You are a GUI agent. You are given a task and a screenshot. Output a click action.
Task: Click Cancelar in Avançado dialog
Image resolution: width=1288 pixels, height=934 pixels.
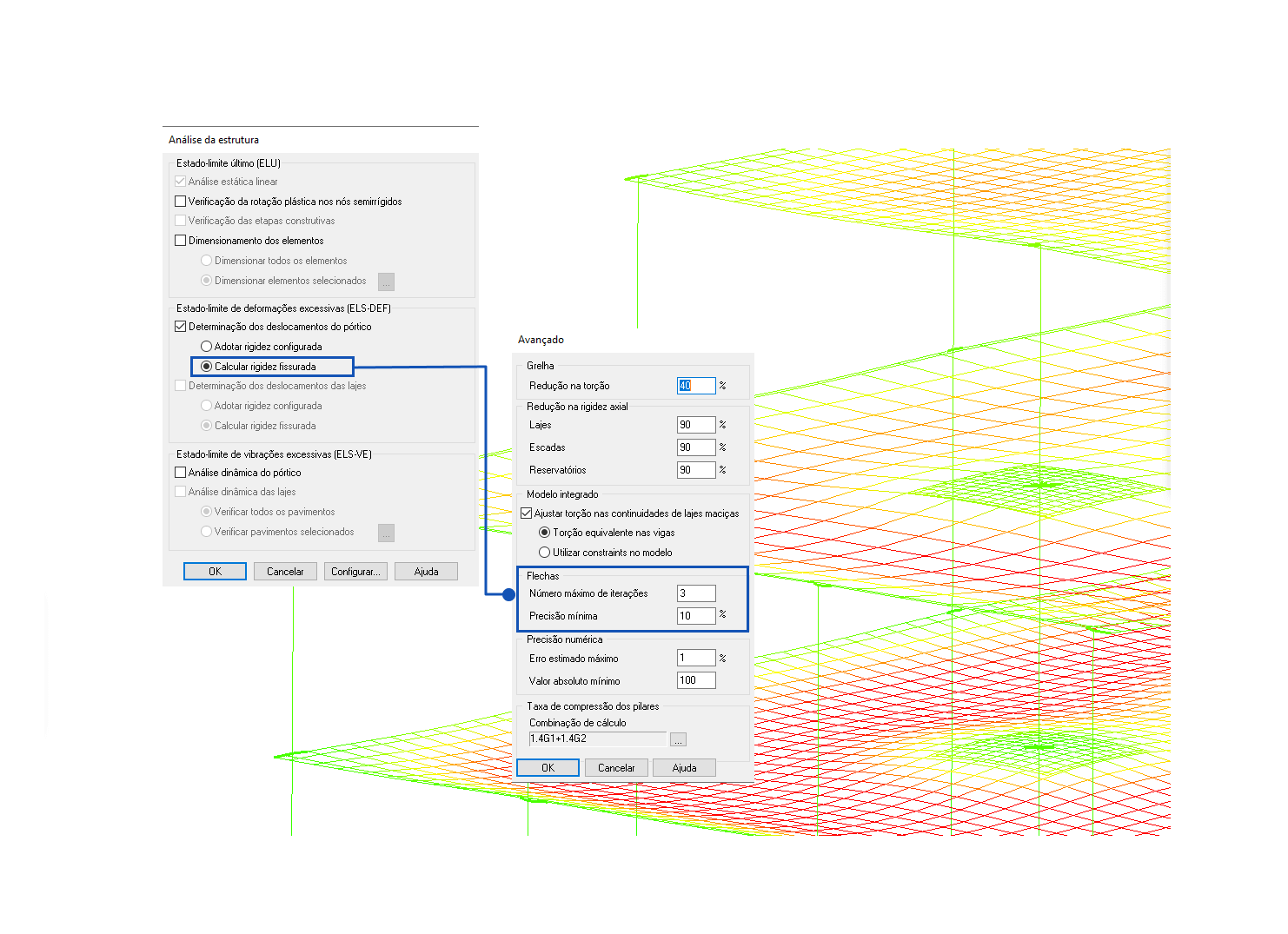[616, 768]
